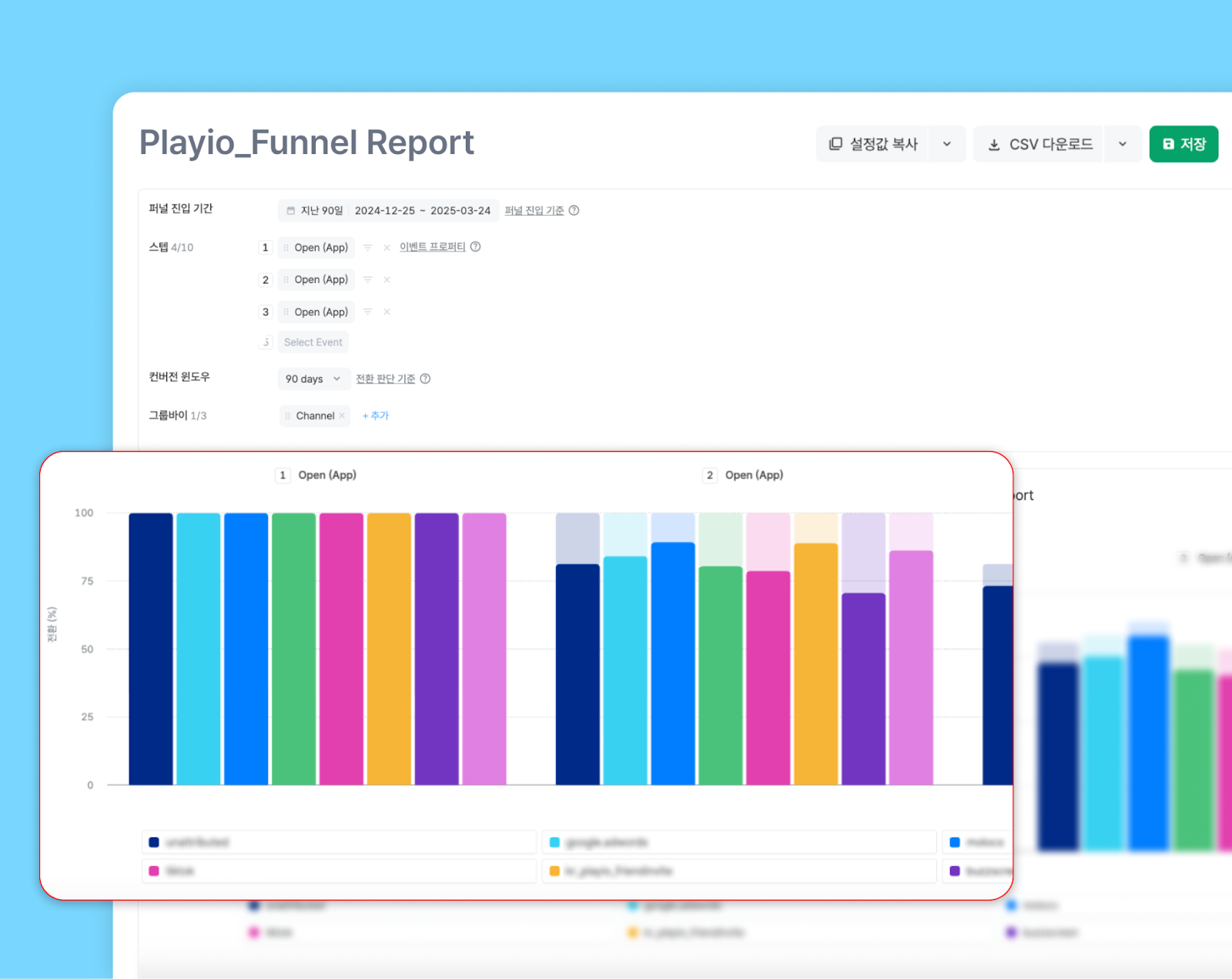Image resolution: width=1232 pixels, height=979 pixels.
Task: Click the +추가 link to add group-by
Action: pyautogui.click(x=376, y=416)
